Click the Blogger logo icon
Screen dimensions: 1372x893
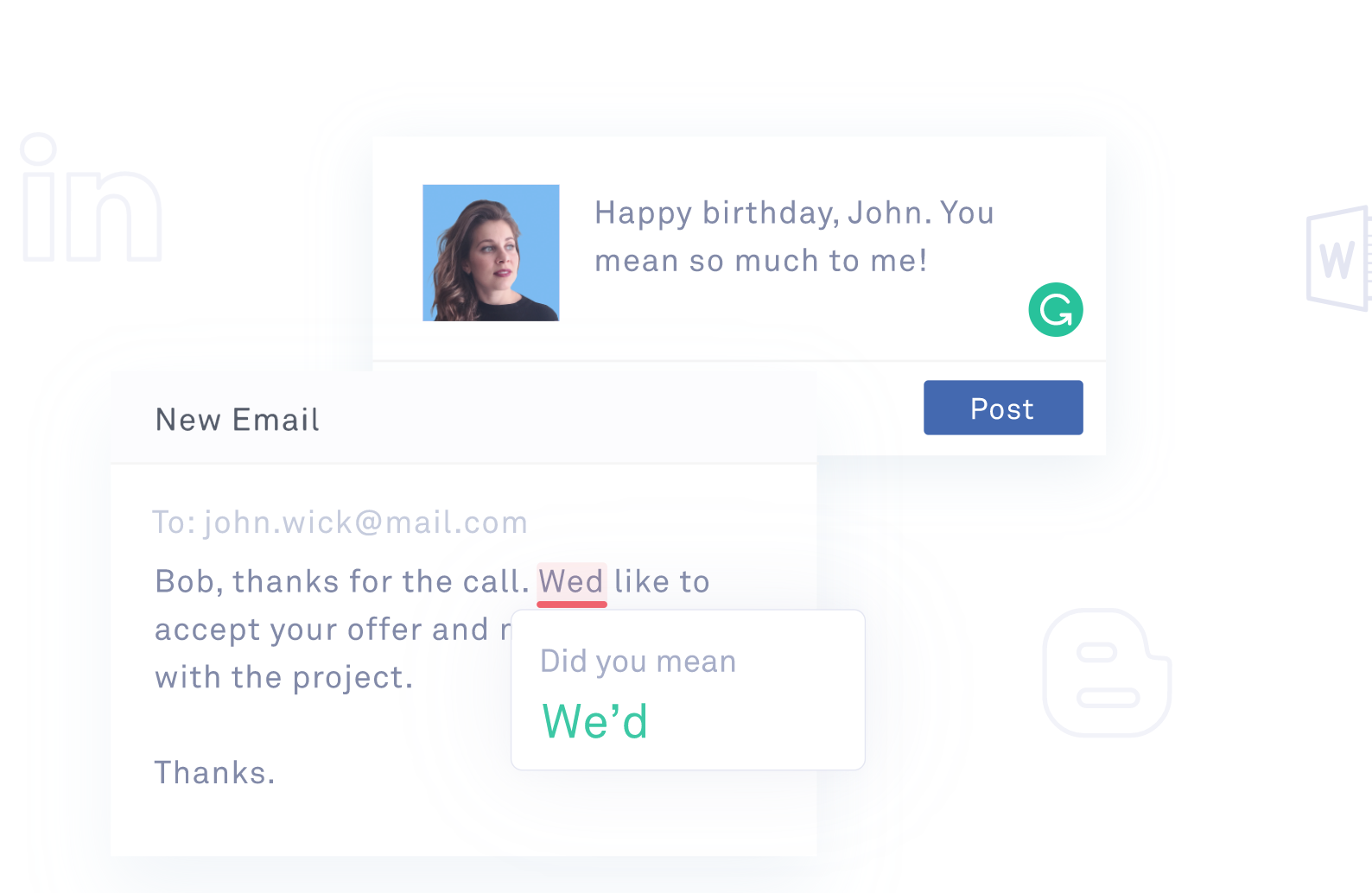pyautogui.click(x=1107, y=673)
